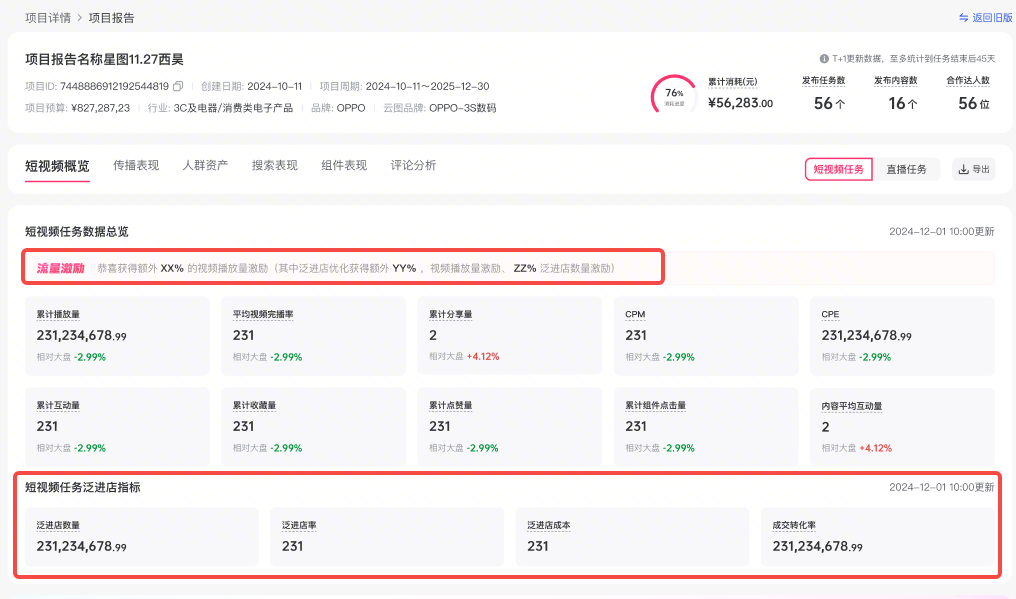Click the 累计组件点击量 metric label
1016x599 pixels.
pyautogui.click(x=655, y=406)
